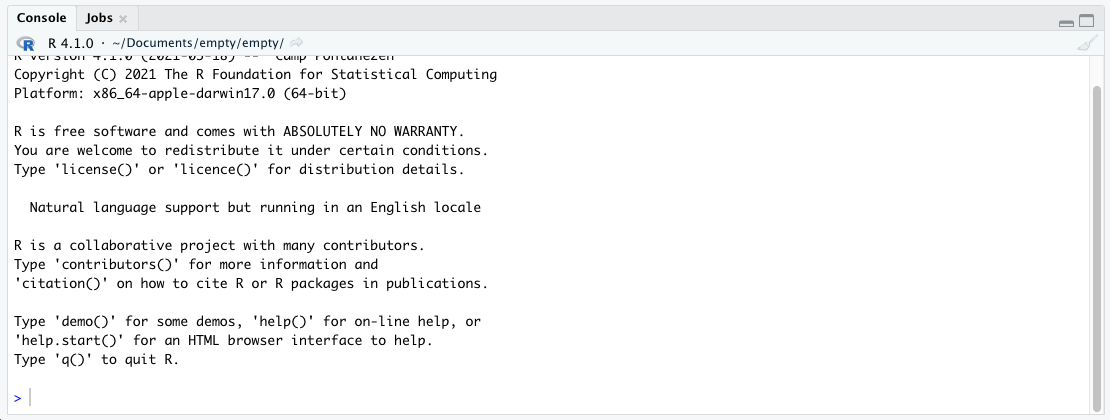This screenshot has width=1110, height=420.
Task: Close the Jobs tab
Action: (x=123, y=19)
